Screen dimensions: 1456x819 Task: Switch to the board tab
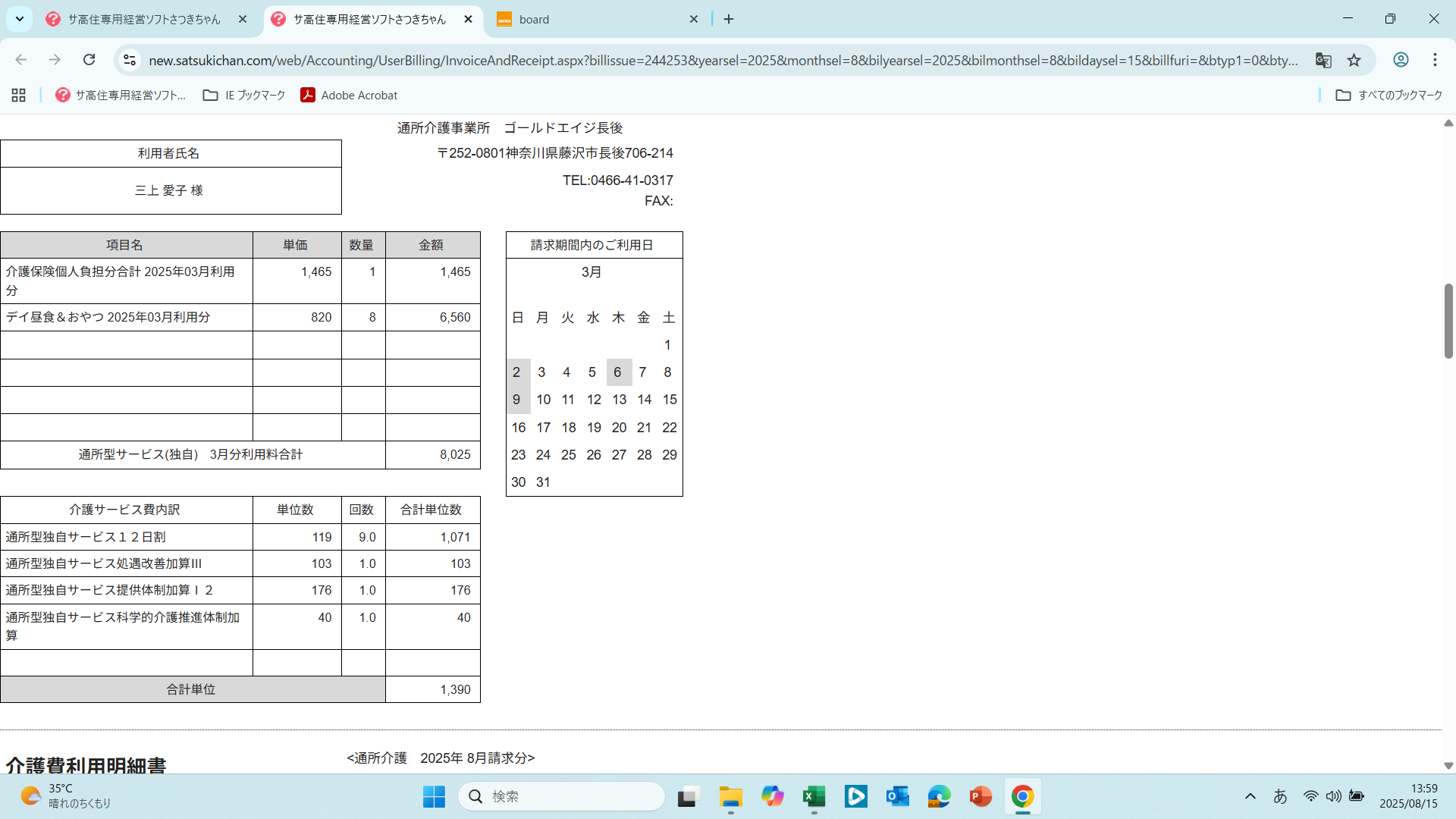[x=591, y=19]
